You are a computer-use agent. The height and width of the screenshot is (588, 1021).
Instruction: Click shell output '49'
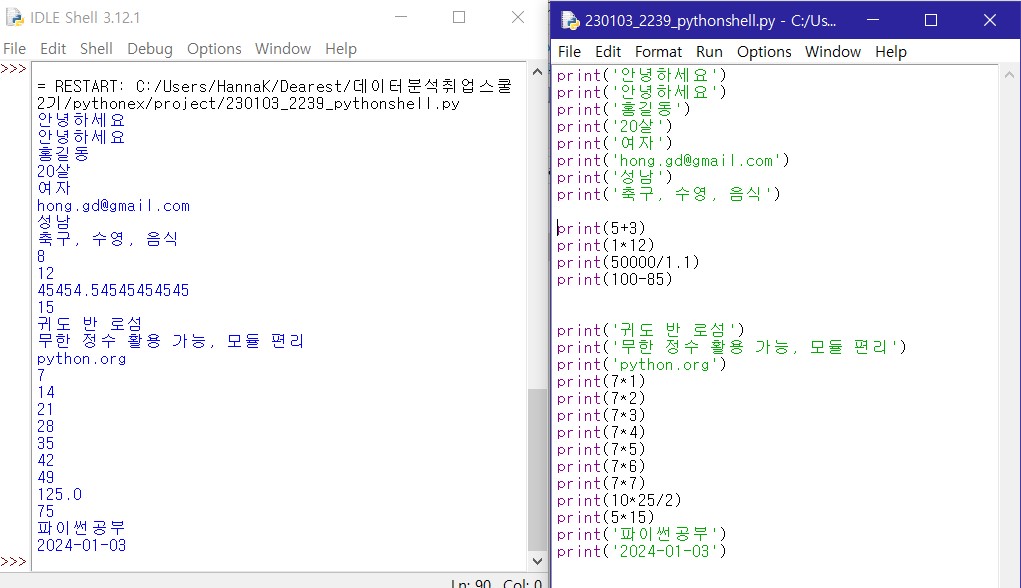(x=46, y=477)
